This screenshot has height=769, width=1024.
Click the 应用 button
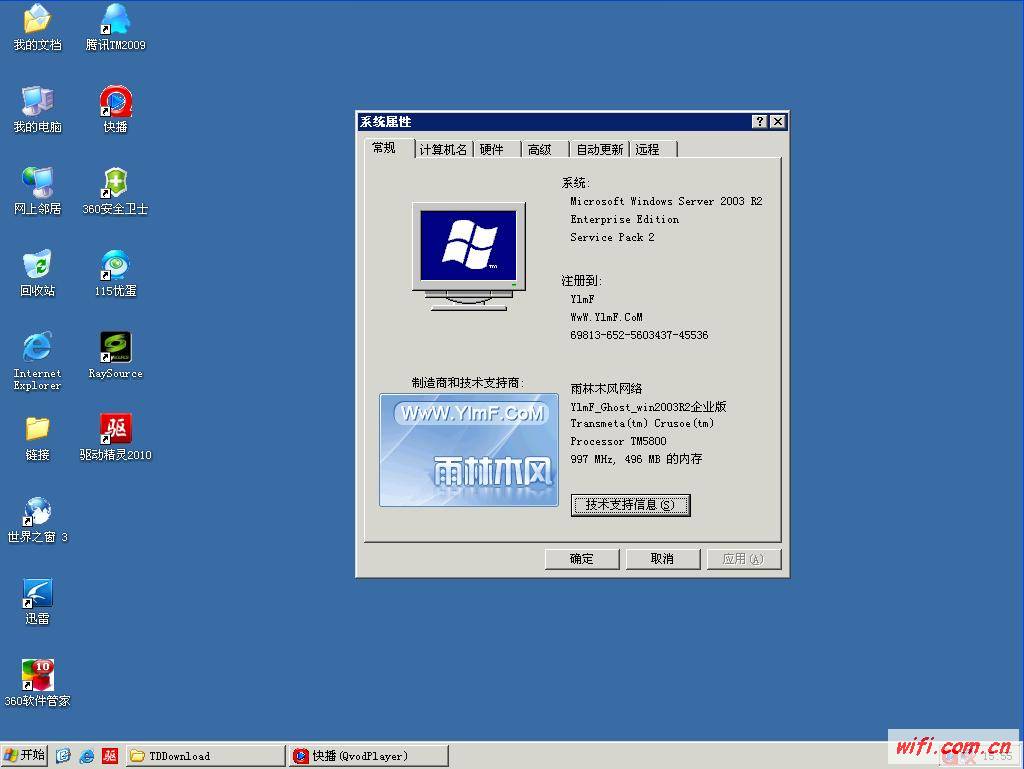point(744,559)
